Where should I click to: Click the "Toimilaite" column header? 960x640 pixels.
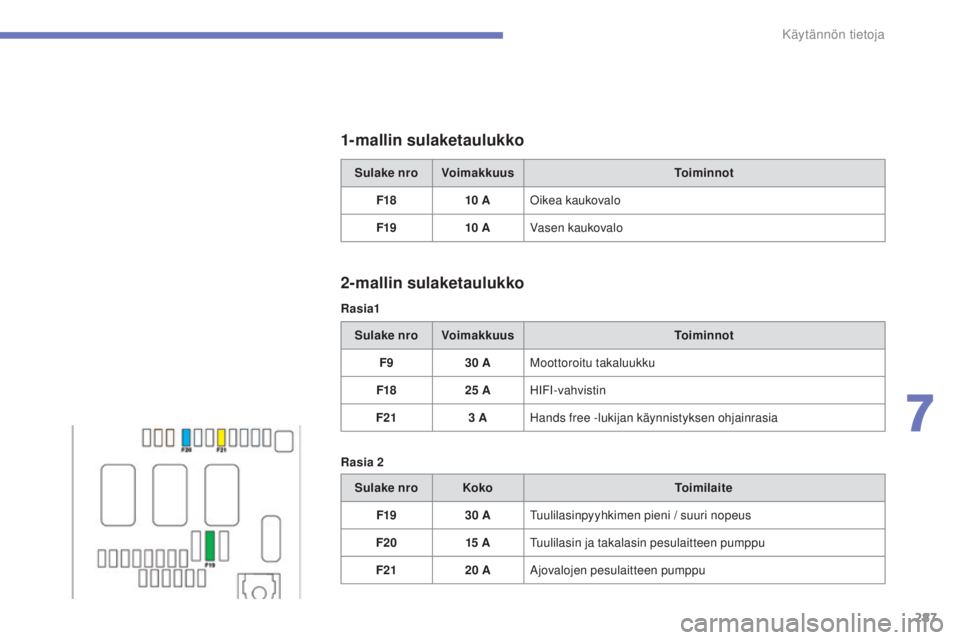(x=704, y=488)
